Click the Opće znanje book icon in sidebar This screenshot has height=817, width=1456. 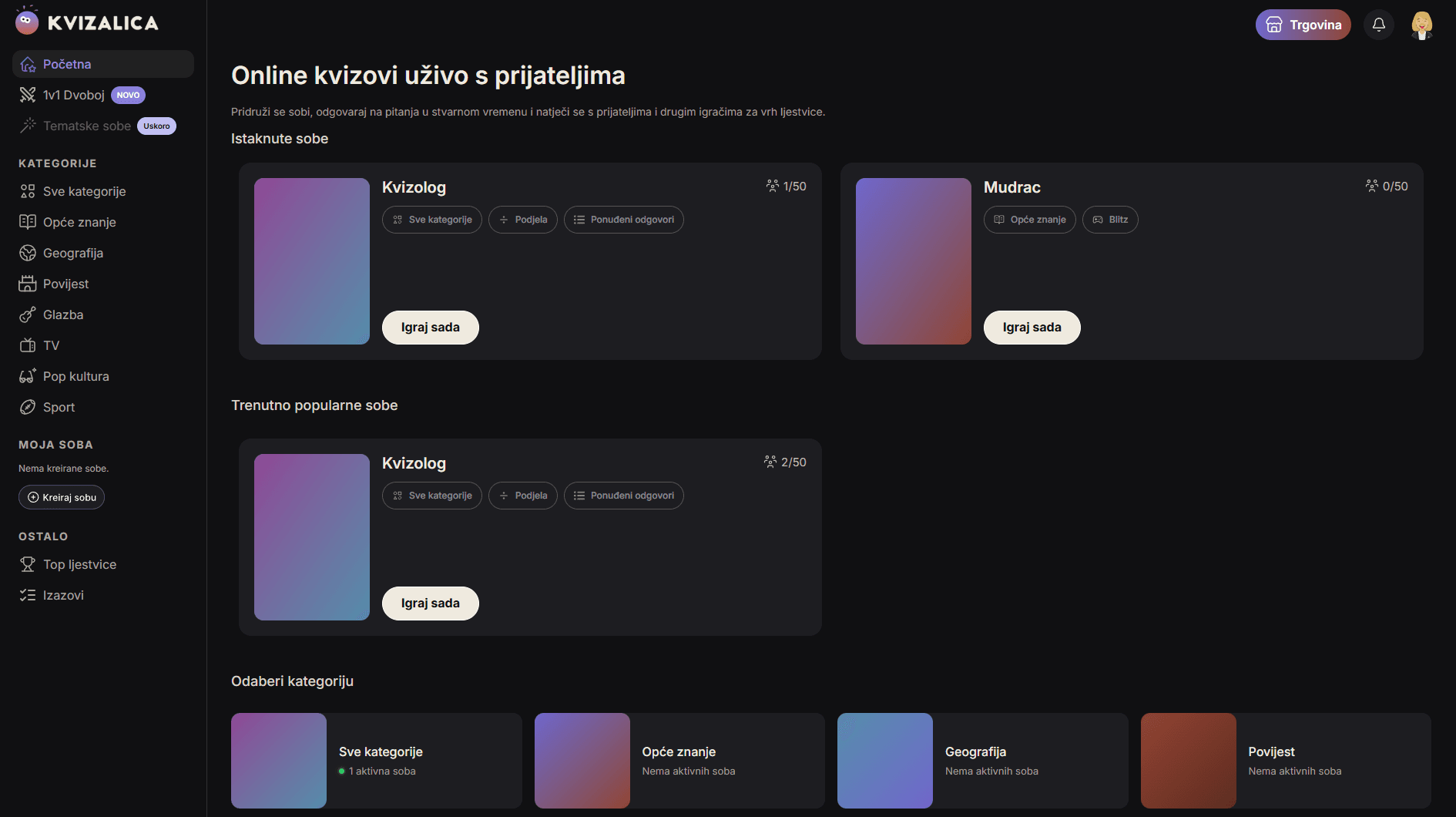tap(28, 222)
